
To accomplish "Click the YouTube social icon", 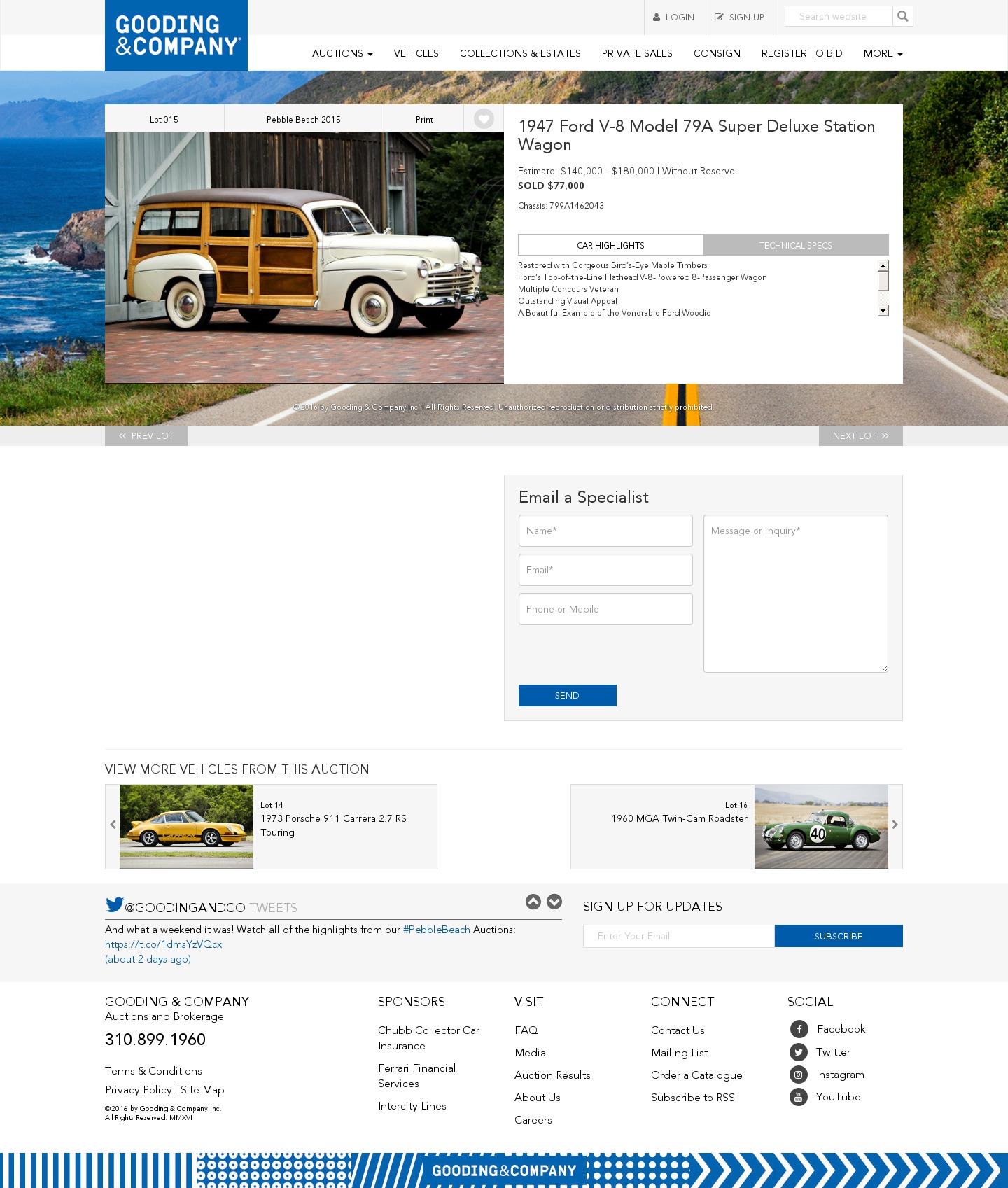I will coord(799,1097).
